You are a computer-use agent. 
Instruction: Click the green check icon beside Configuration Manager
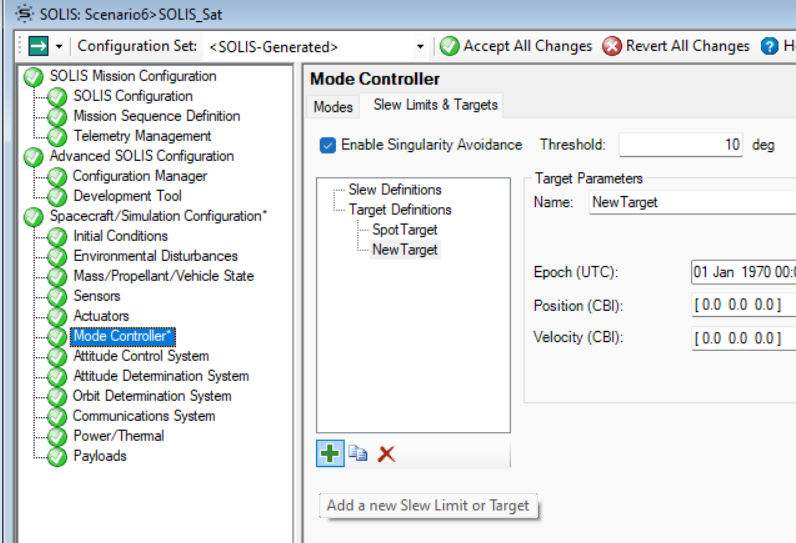click(x=57, y=177)
